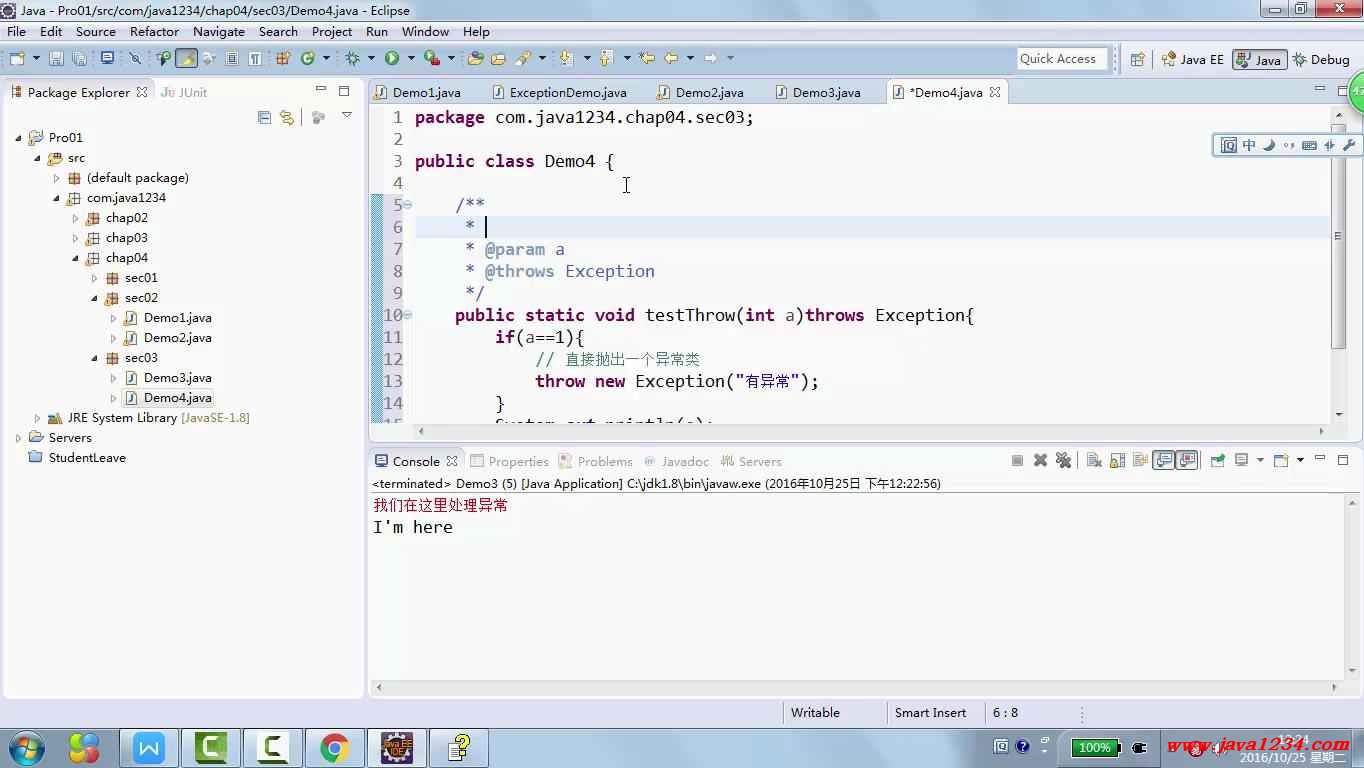Click the Debug bug icon in the toolbar
Viewport: 1364px width, 768px height.
351,58
